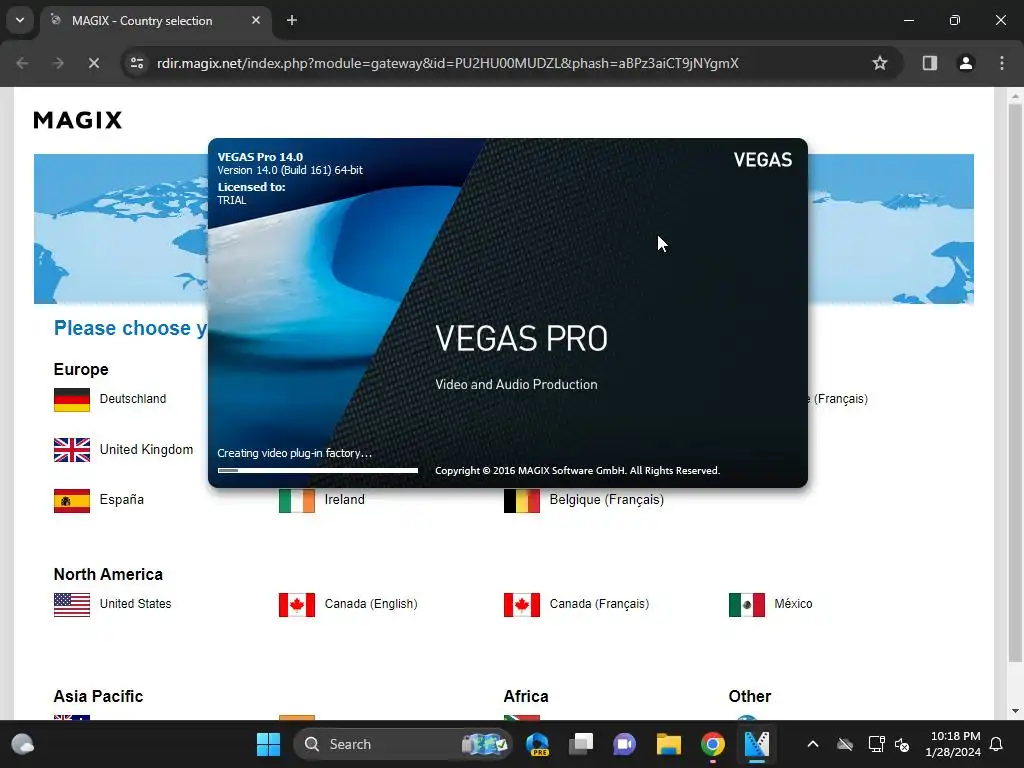Screen dimensions: 1024x768
Task: Show hidden system tray icons
Action: coord(812,744)
